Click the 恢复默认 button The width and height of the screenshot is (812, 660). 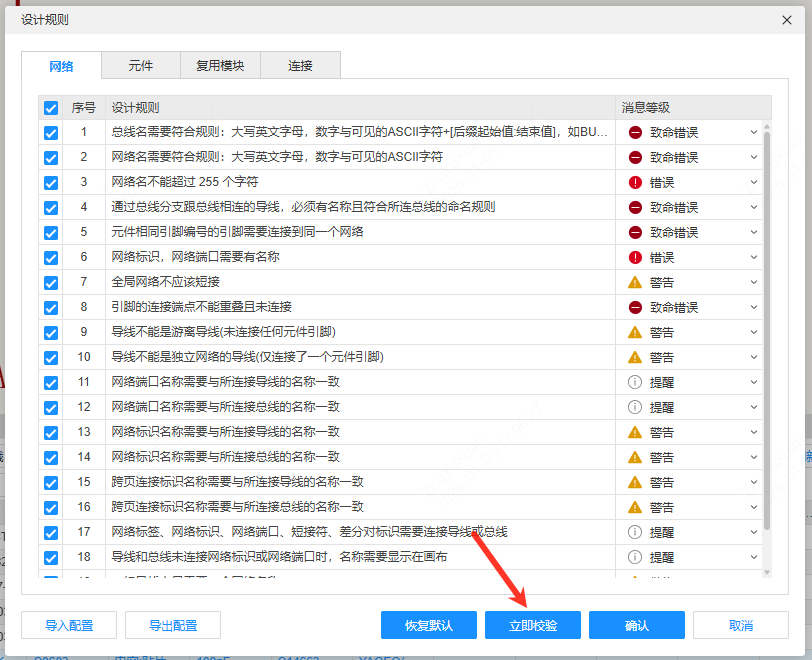pyautogui.click(x=428, y=625)
